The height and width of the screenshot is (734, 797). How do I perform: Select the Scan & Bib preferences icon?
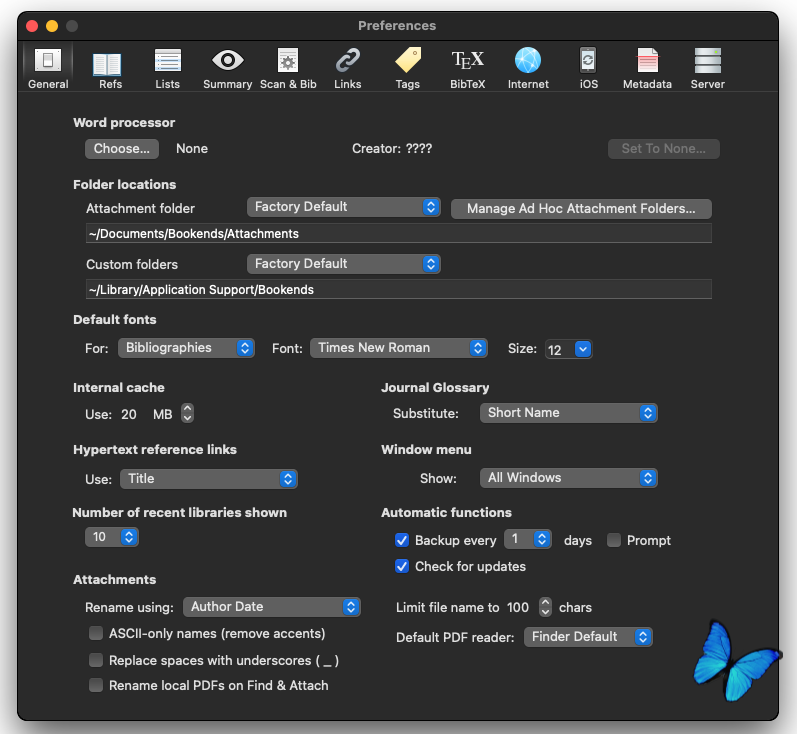pyautogui.click(x=288, y=68)
